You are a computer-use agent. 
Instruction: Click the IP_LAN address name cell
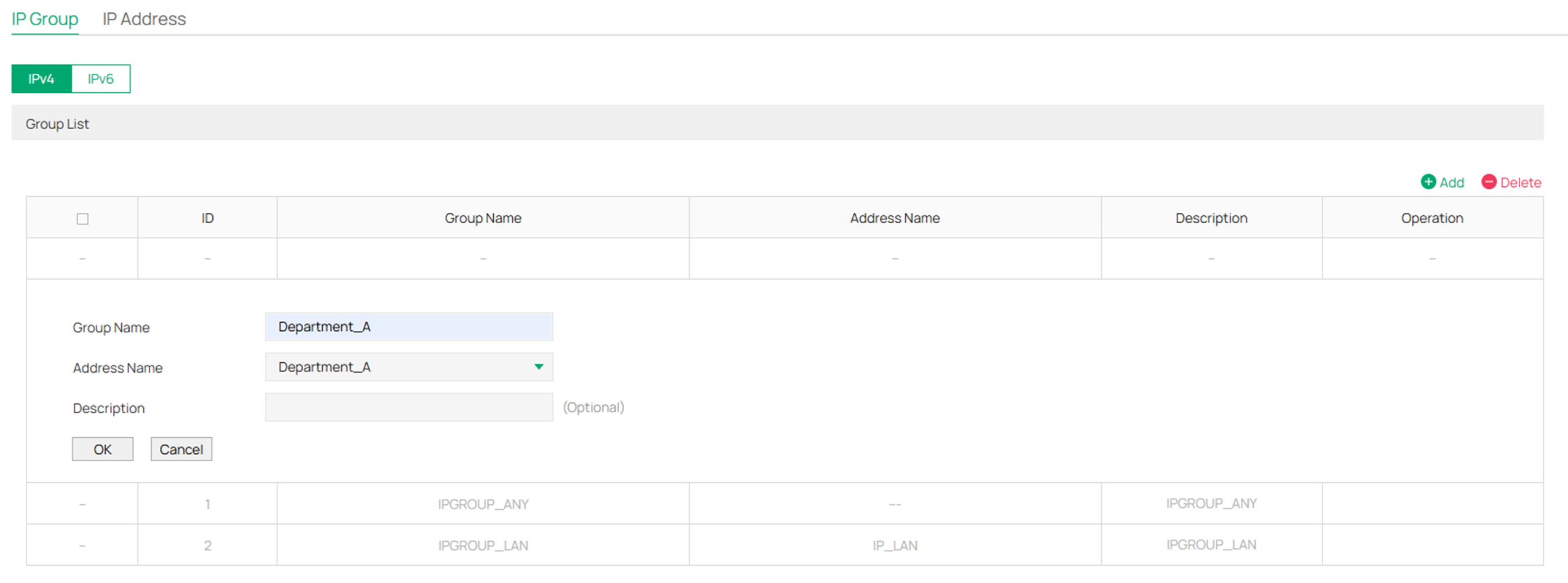(x=895, y=544)
